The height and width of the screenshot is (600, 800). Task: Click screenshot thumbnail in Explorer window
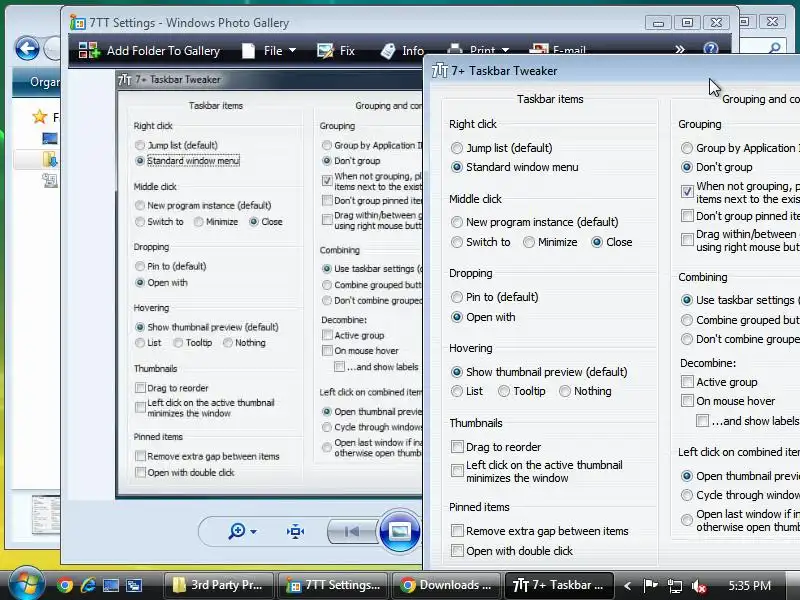(46, 514)
